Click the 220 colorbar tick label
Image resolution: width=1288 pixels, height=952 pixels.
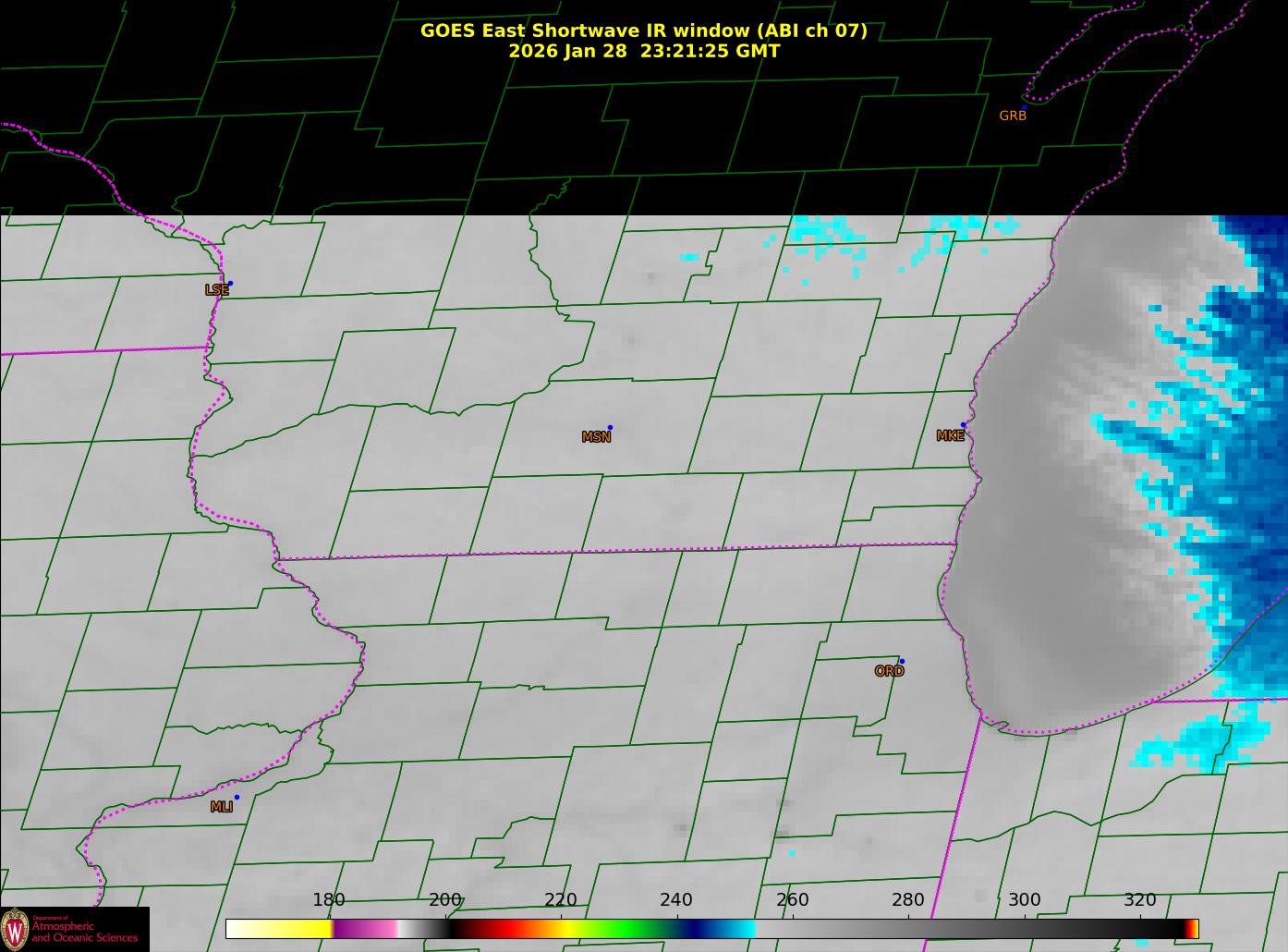[x=561, y=900]
